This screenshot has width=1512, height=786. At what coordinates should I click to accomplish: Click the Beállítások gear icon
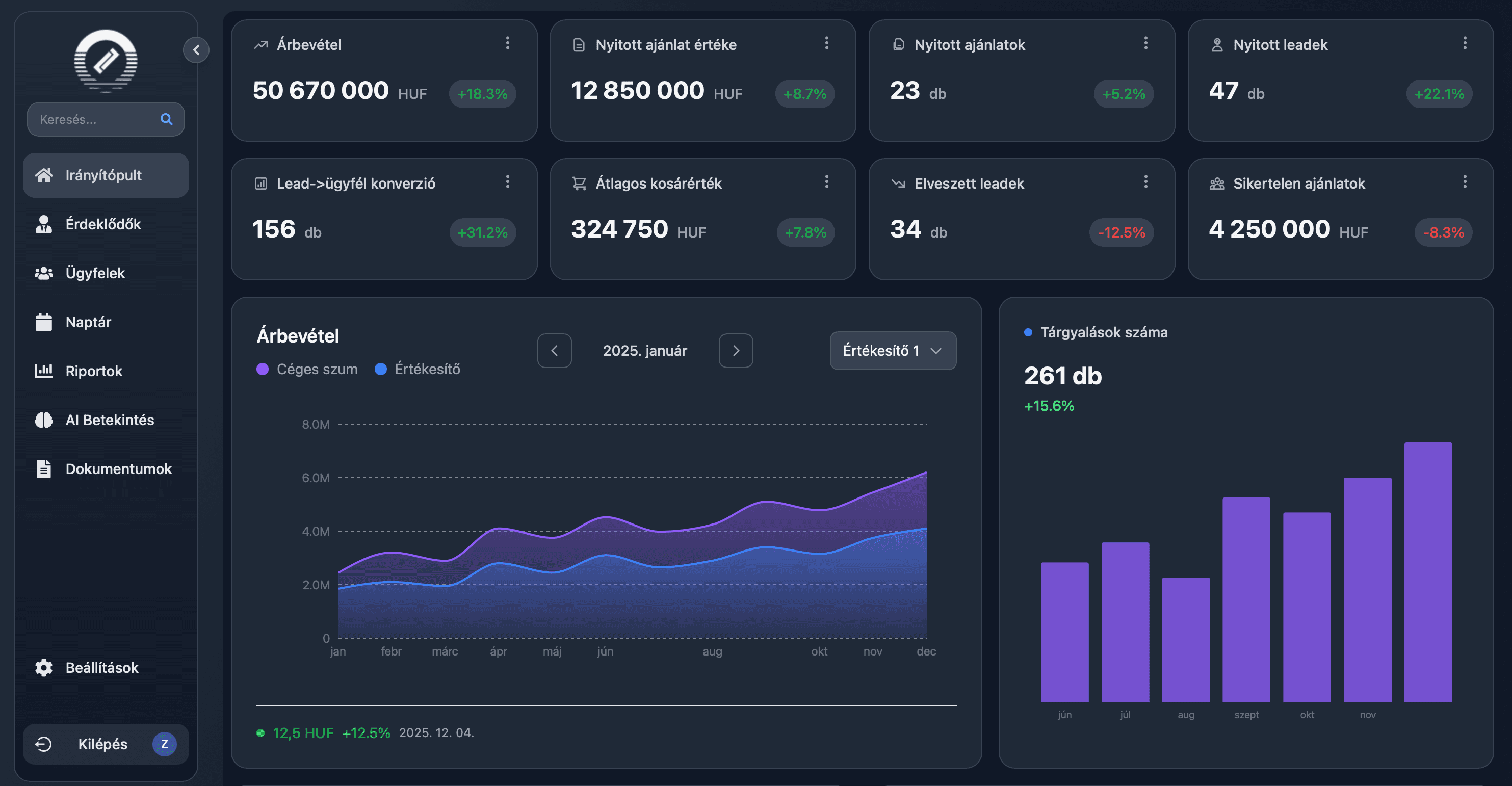[x=43, y=667]
